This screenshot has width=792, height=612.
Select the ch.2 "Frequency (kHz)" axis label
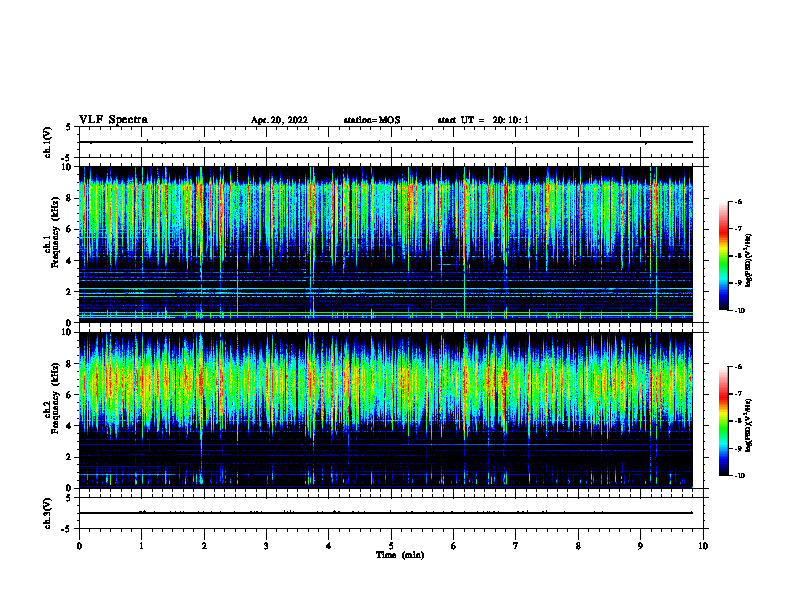pos(54,397)
